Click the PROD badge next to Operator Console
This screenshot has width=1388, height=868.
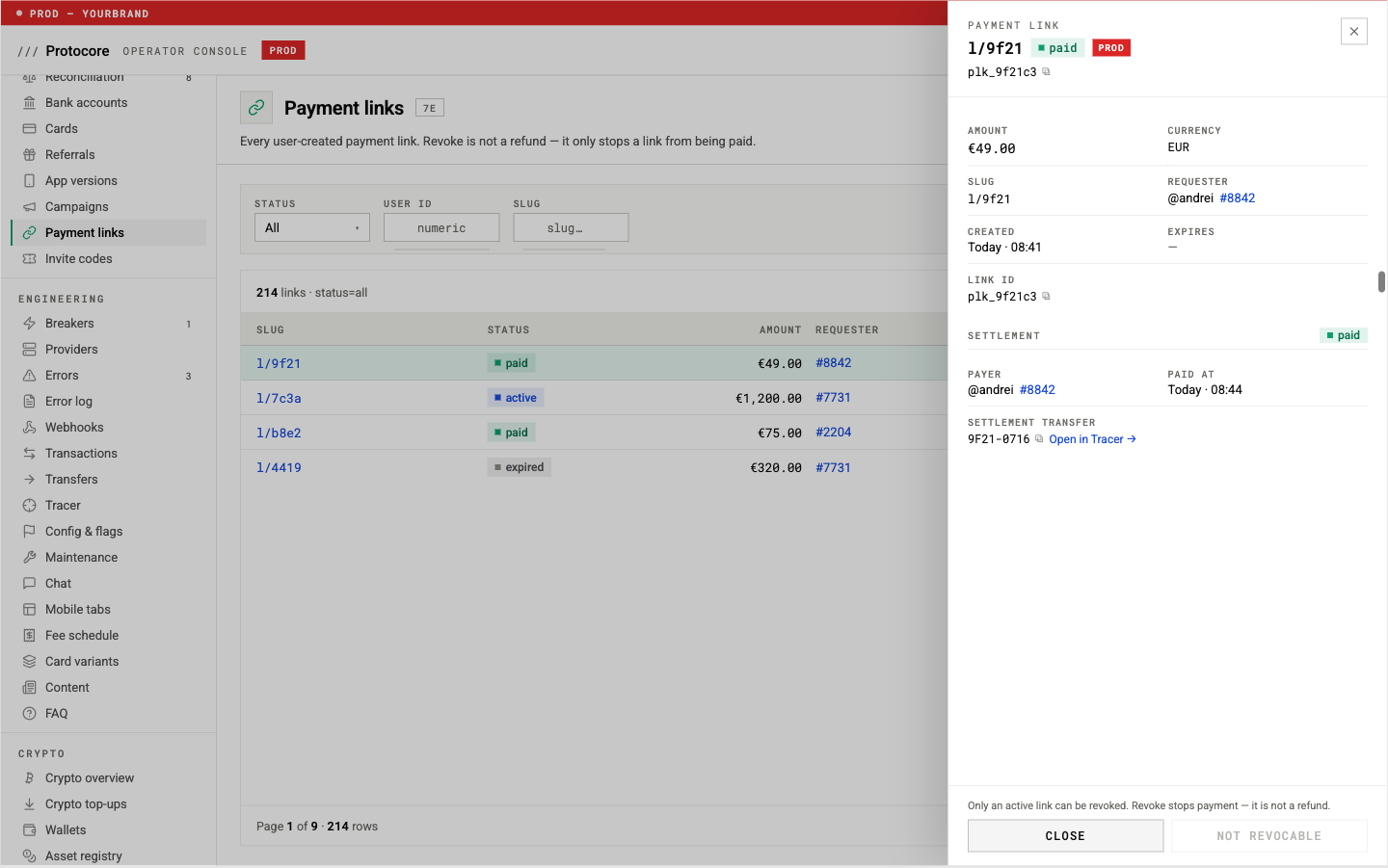point(283,50)
